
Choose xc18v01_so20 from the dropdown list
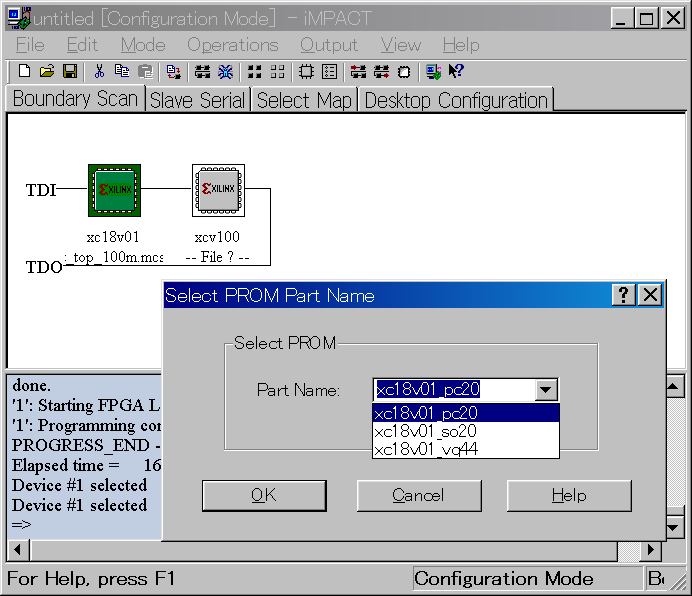pyautogui.click(x=466, y=431)
